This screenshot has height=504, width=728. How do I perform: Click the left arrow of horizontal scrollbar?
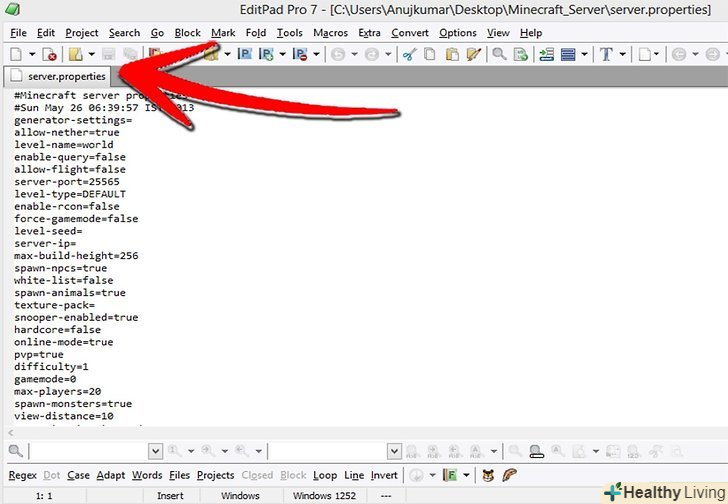11,433
